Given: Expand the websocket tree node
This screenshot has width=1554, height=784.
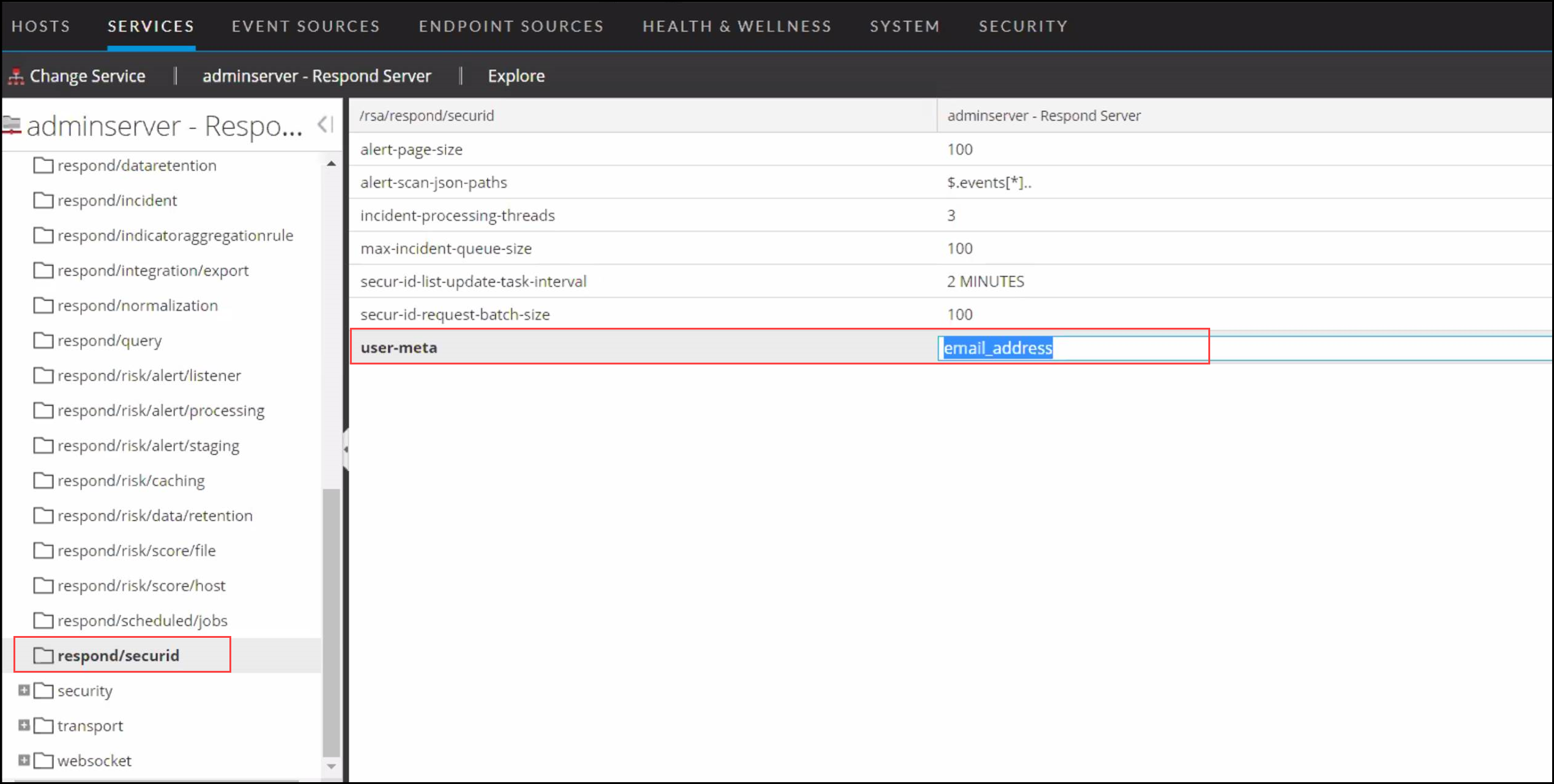Looking at the screenshot, I should 24,760.
